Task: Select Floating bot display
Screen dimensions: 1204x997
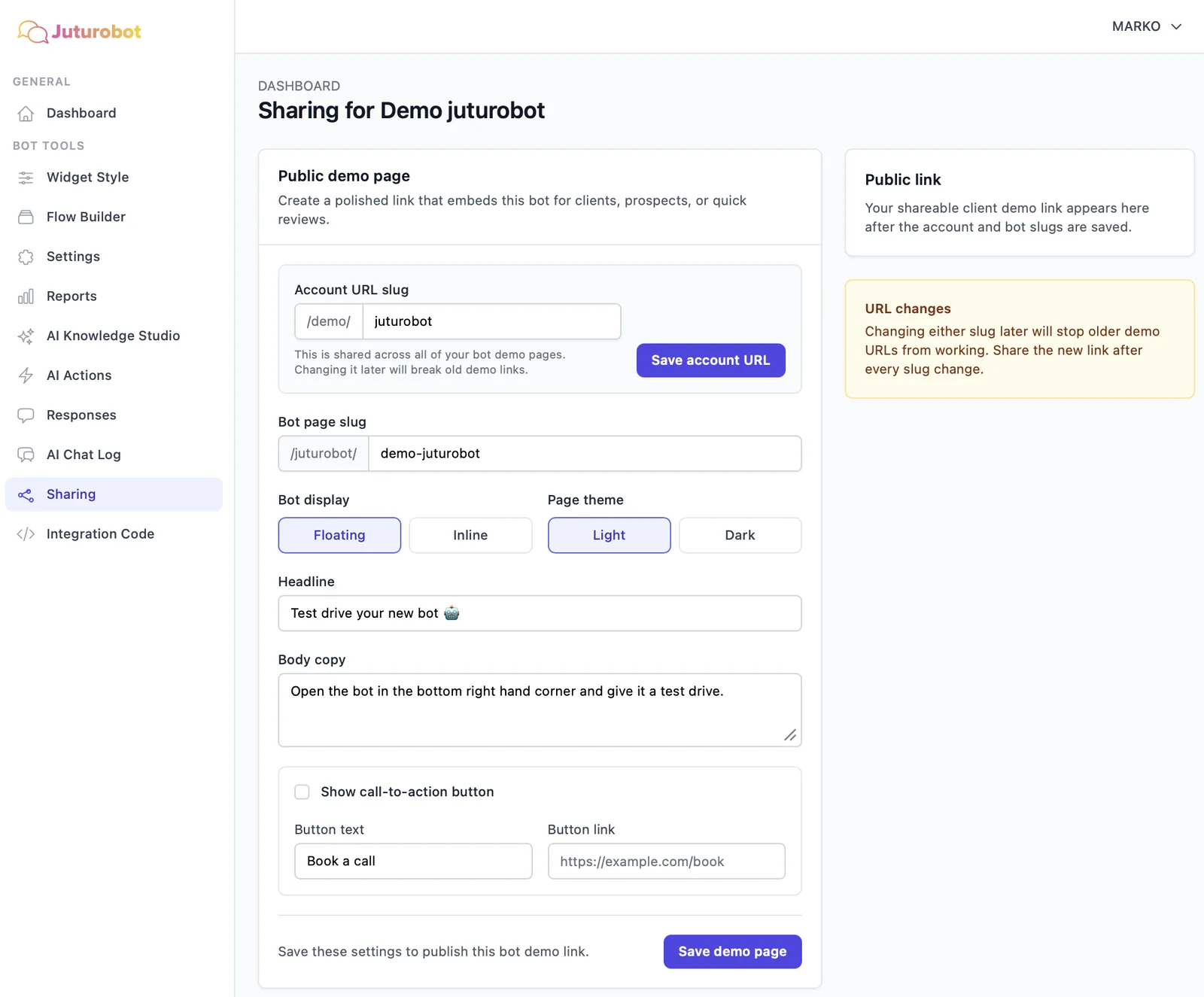Action: tap(339, 535)
